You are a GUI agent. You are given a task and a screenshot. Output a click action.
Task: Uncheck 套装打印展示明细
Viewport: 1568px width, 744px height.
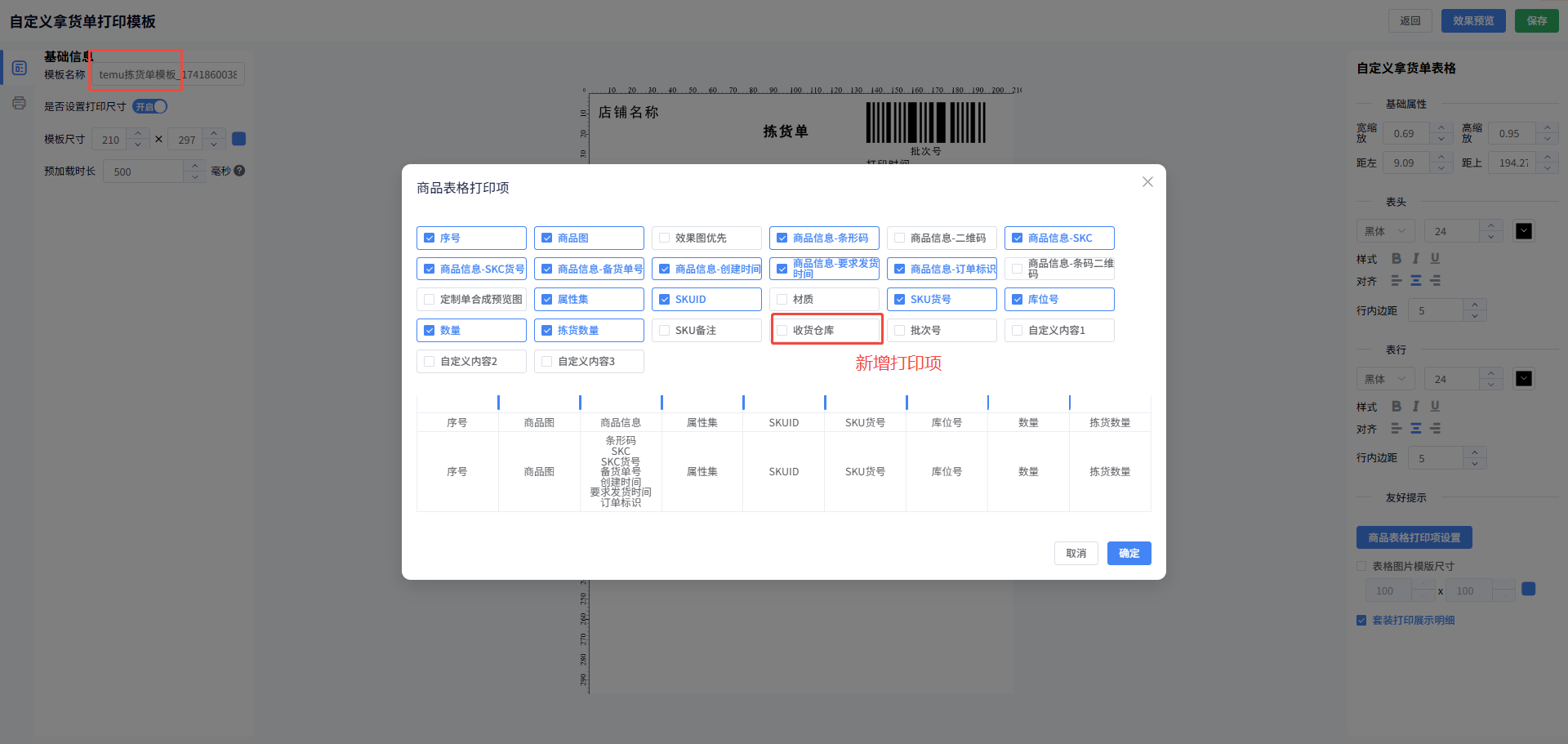click(1361, 620)
